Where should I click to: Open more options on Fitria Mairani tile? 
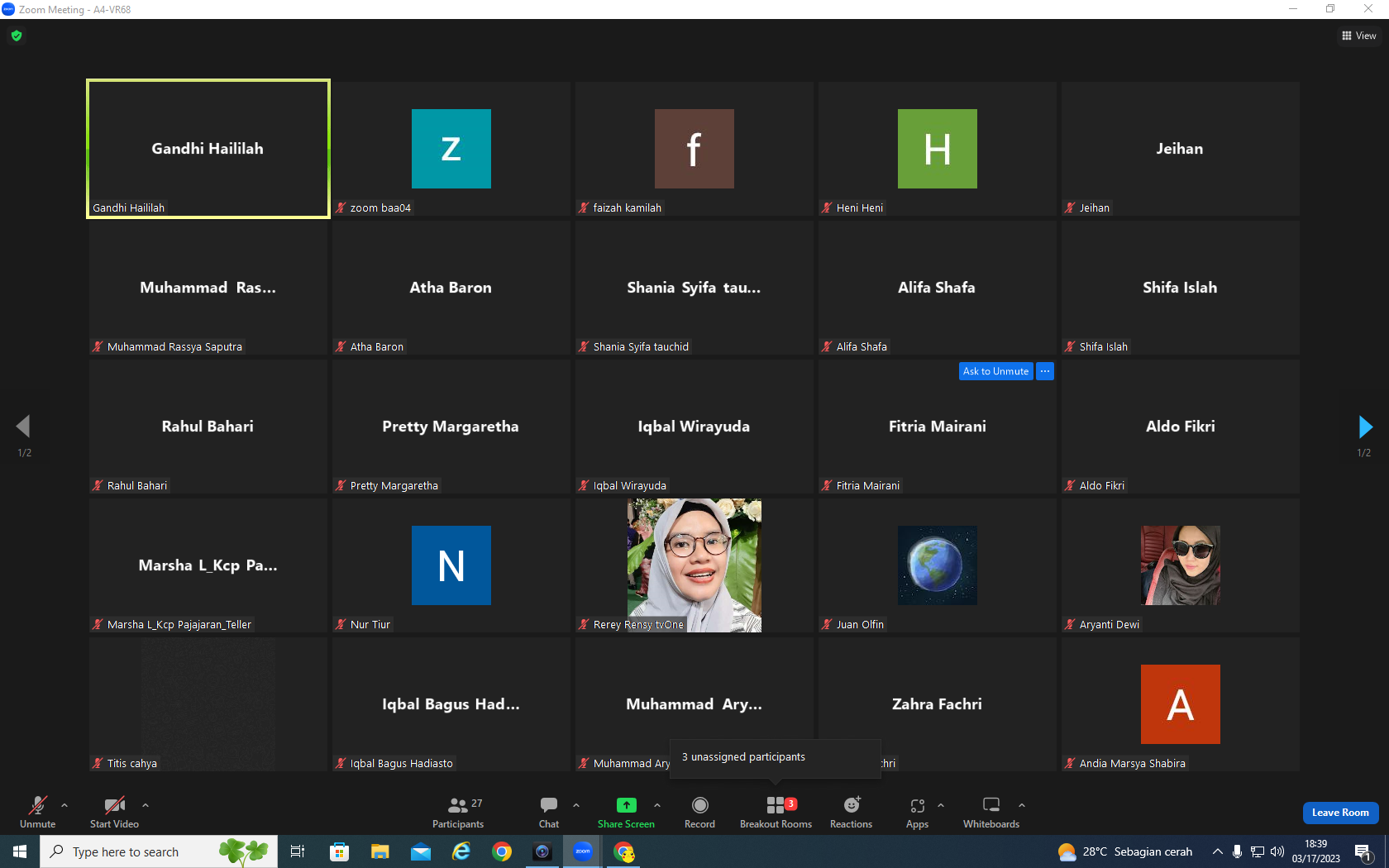1045,371
